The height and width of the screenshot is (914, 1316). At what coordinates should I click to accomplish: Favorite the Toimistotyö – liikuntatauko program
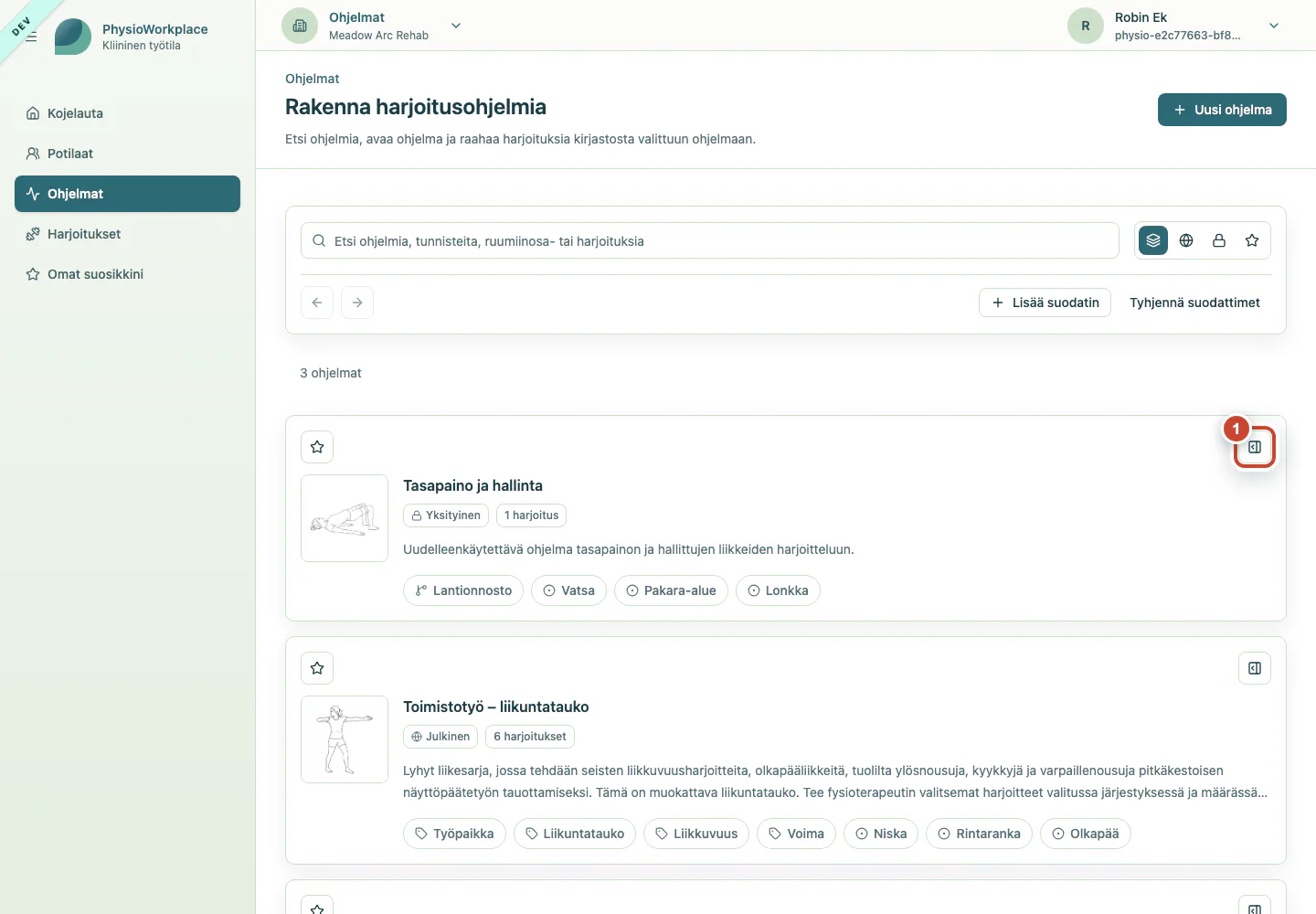coord(317,668)
